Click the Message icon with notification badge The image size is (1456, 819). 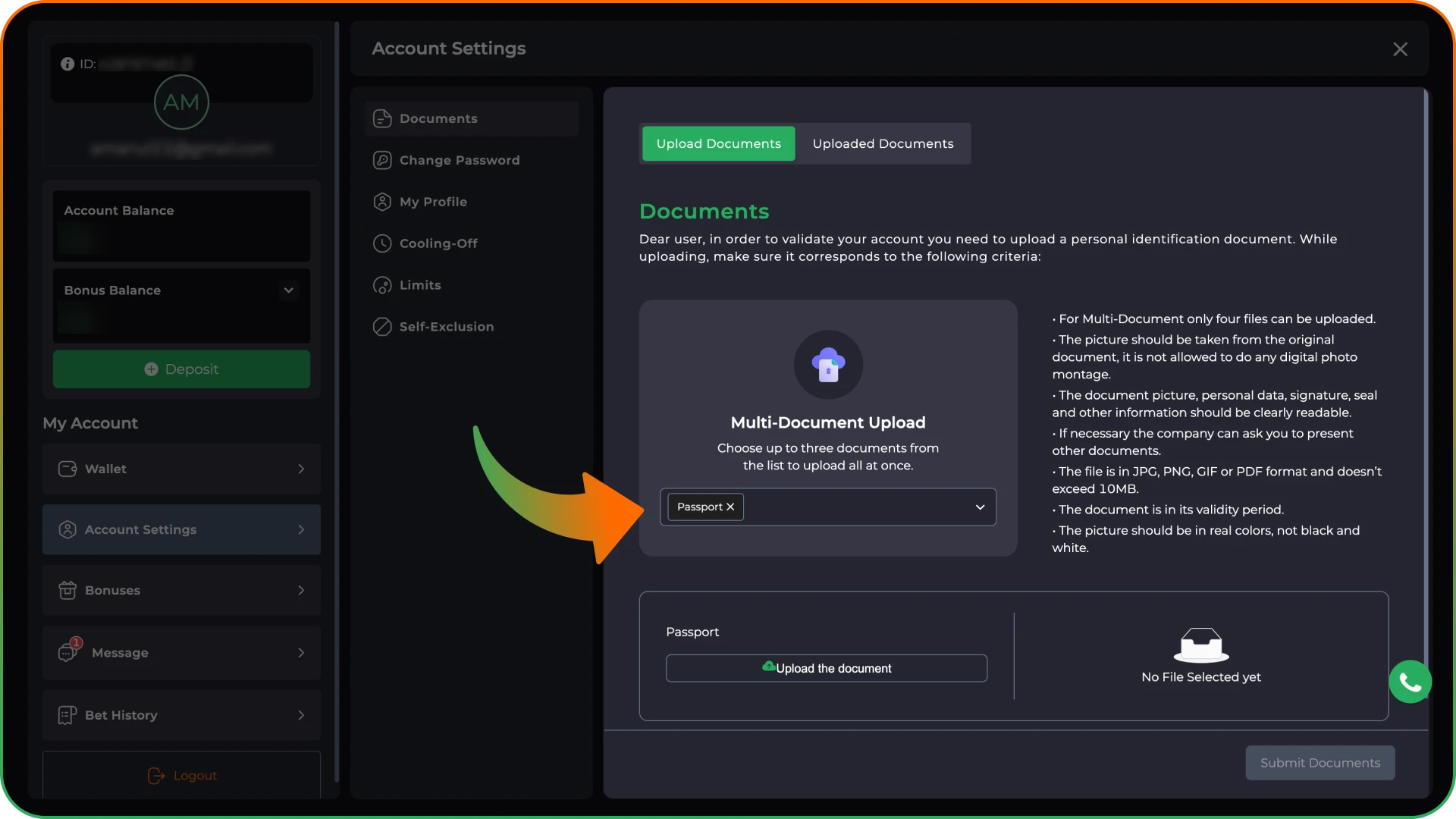tap(69, 651)
